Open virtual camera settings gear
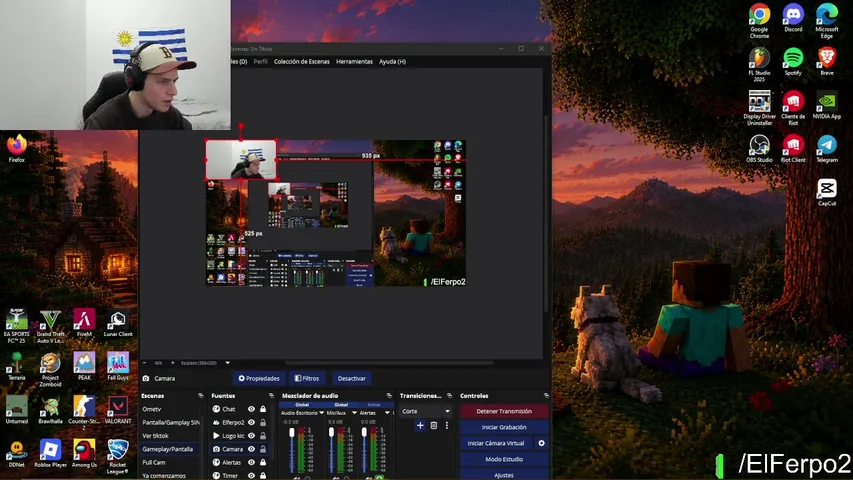The height and width of the screenshot is (480, 853). click(x=541, y=443)
